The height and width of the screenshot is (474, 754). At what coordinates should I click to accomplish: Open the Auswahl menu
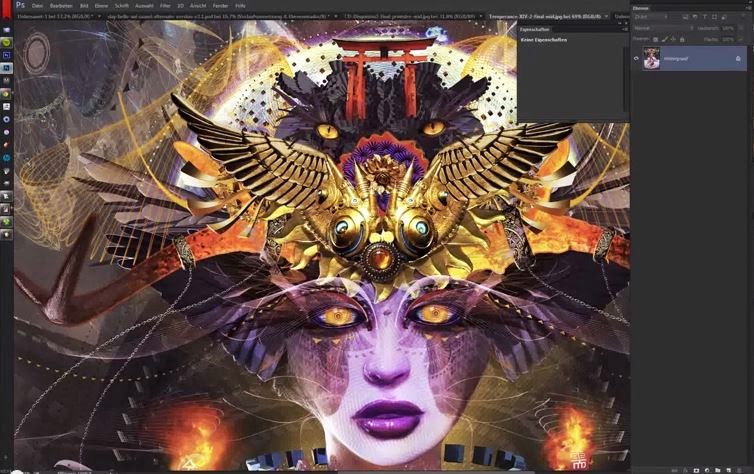click(x=144, y=6)
